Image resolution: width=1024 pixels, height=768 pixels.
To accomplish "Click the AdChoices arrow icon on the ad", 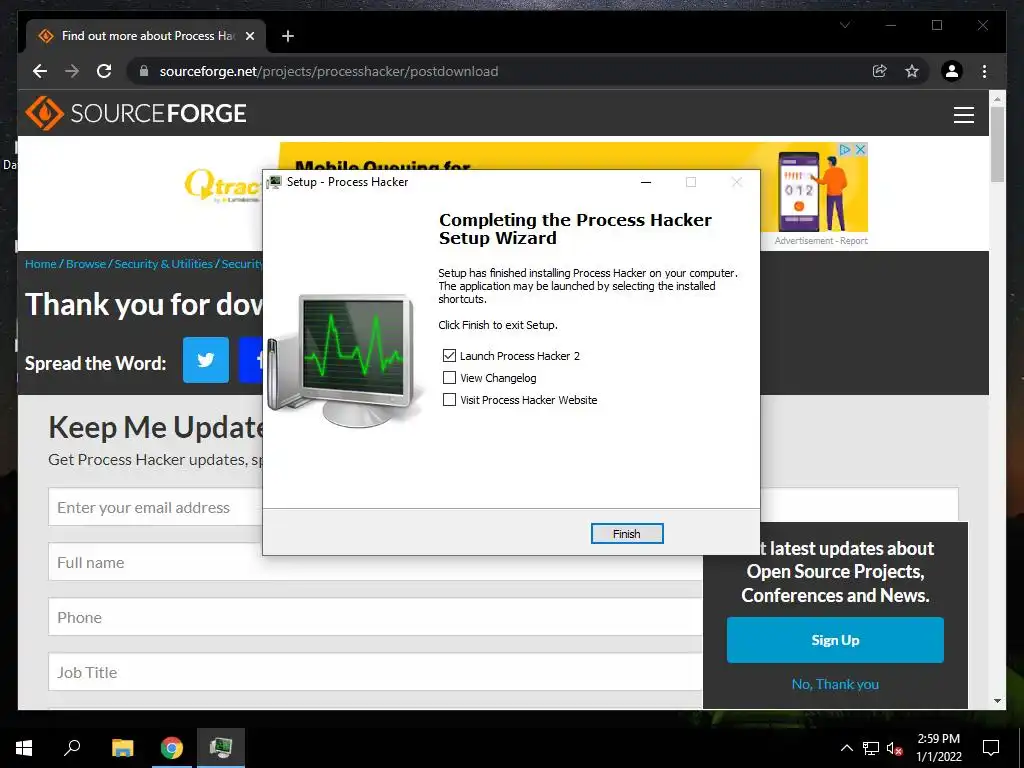I will point(844,150).
